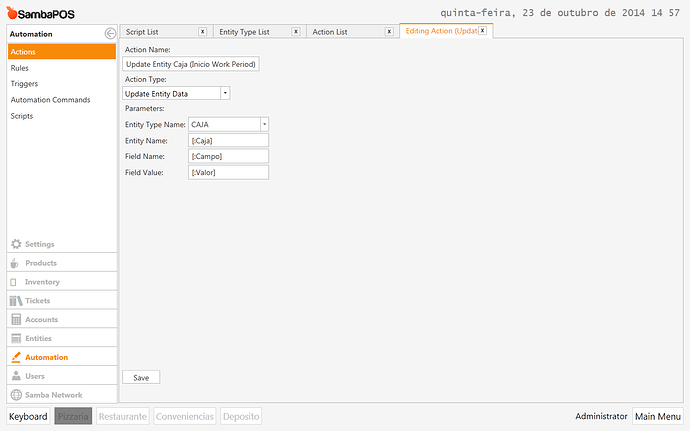
Task: Open the Entity Type Name dropdown arrow
Action: pos(264,125)
